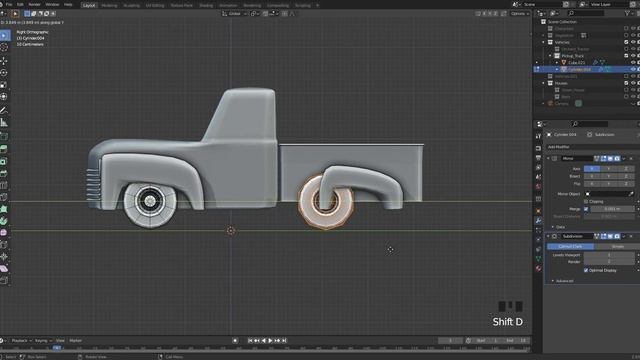The height and width of the screenshot is (360, 640).
Task: Select the Measure tool
Action: coord(4,122)
